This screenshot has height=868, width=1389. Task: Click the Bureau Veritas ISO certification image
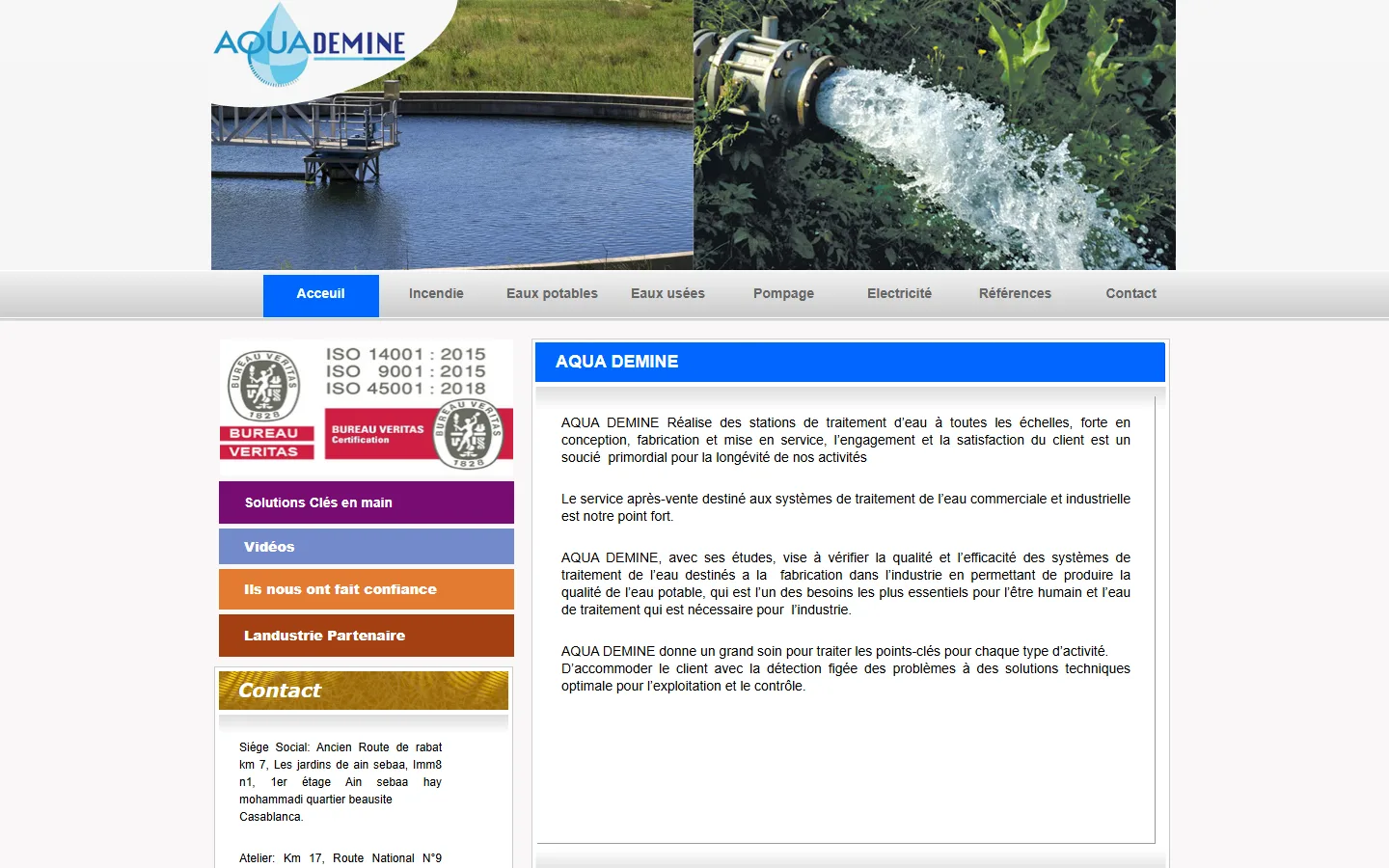367,406
